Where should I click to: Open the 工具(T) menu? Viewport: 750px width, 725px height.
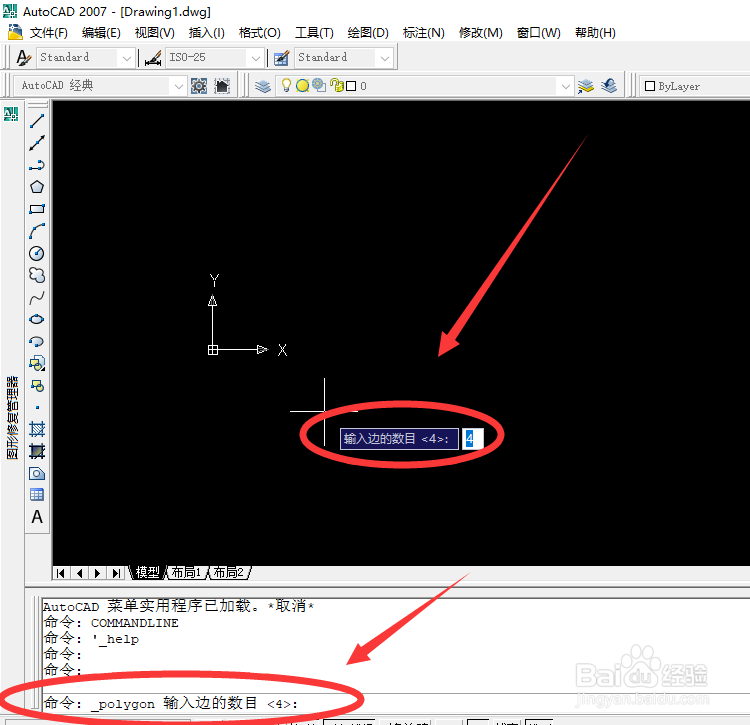point(314,33)
